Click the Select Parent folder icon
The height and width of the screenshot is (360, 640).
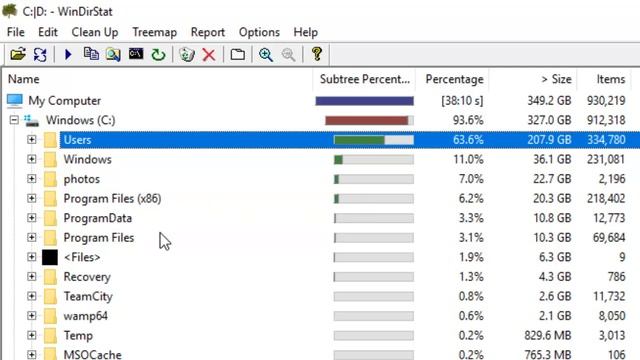[238, 54]
